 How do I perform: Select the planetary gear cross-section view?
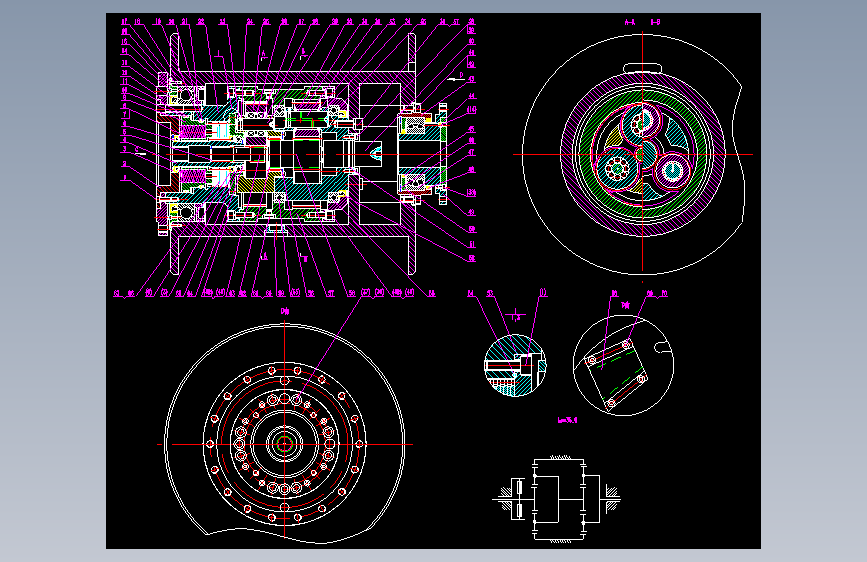(x=634, y=154)
